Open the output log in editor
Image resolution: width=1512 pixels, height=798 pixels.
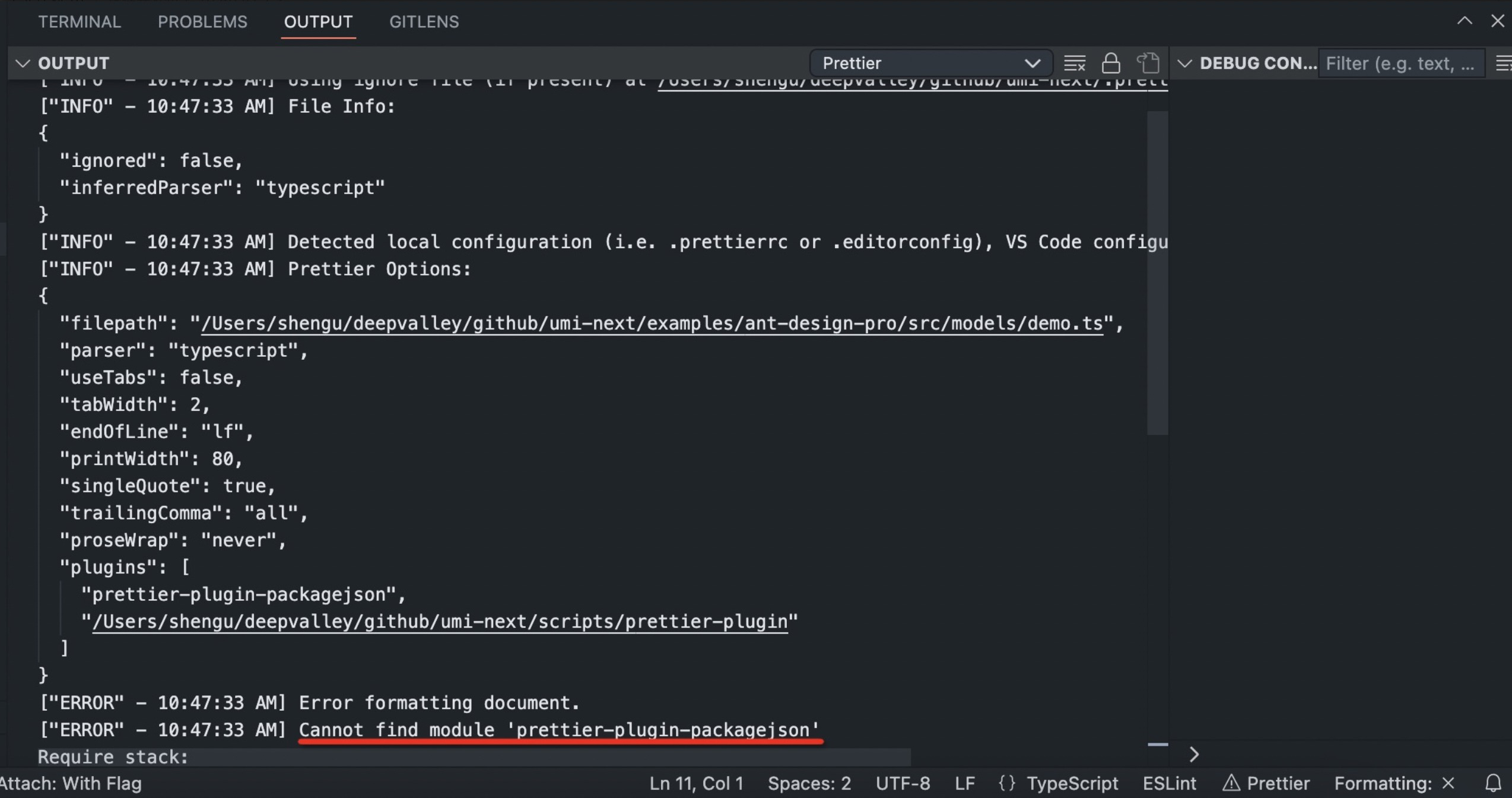[x=1148, y=63]
